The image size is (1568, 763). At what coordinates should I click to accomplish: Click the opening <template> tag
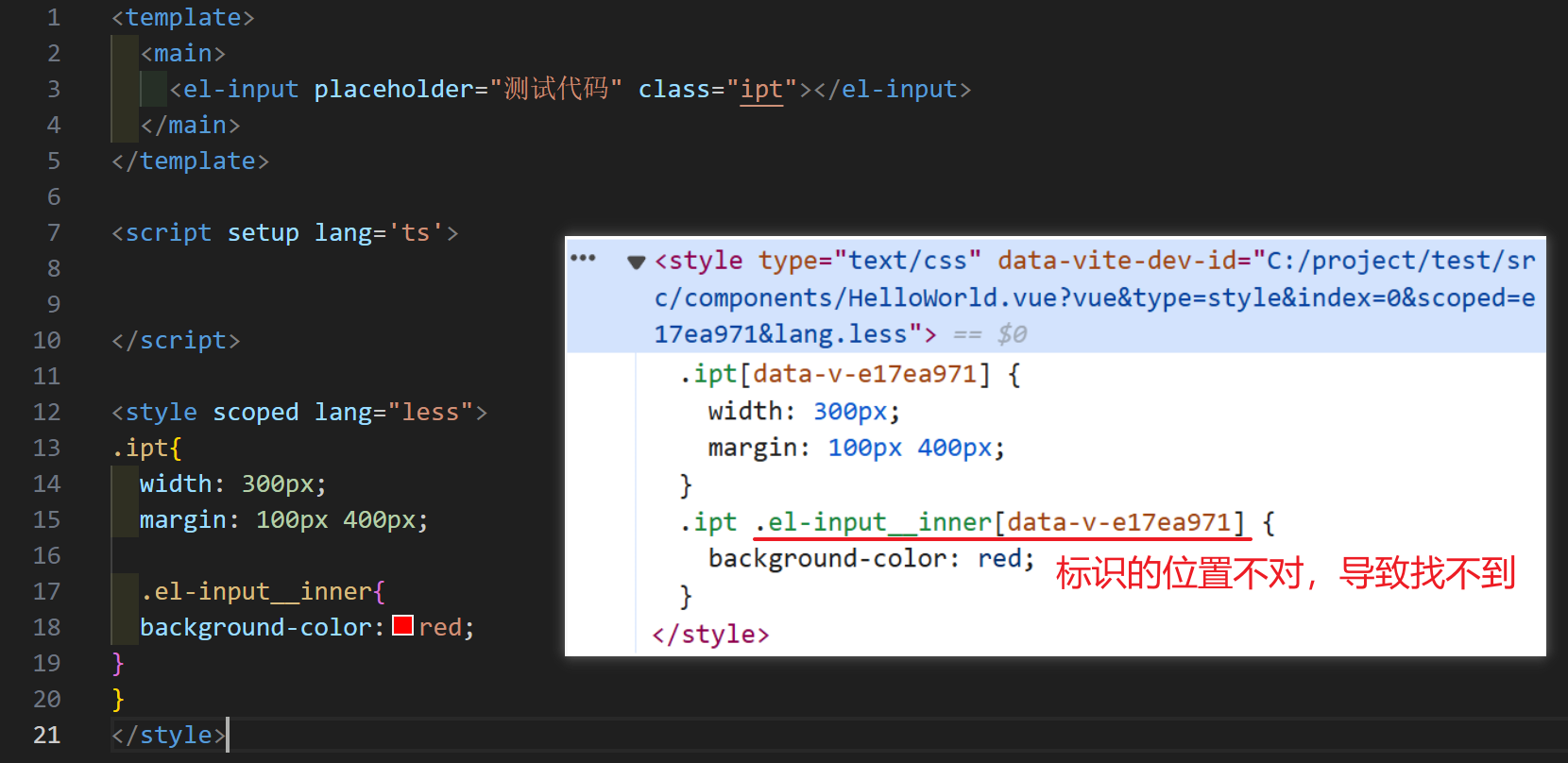click(183, 18)
